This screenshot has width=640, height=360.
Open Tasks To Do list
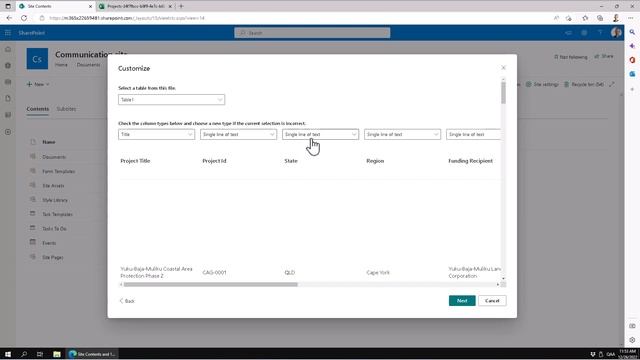coord(54,229)
